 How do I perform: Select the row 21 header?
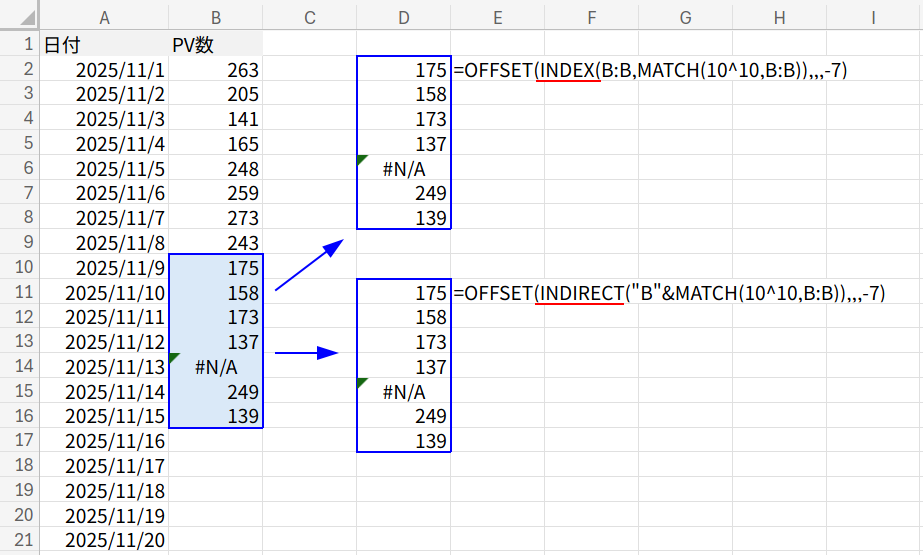point(20,540)
